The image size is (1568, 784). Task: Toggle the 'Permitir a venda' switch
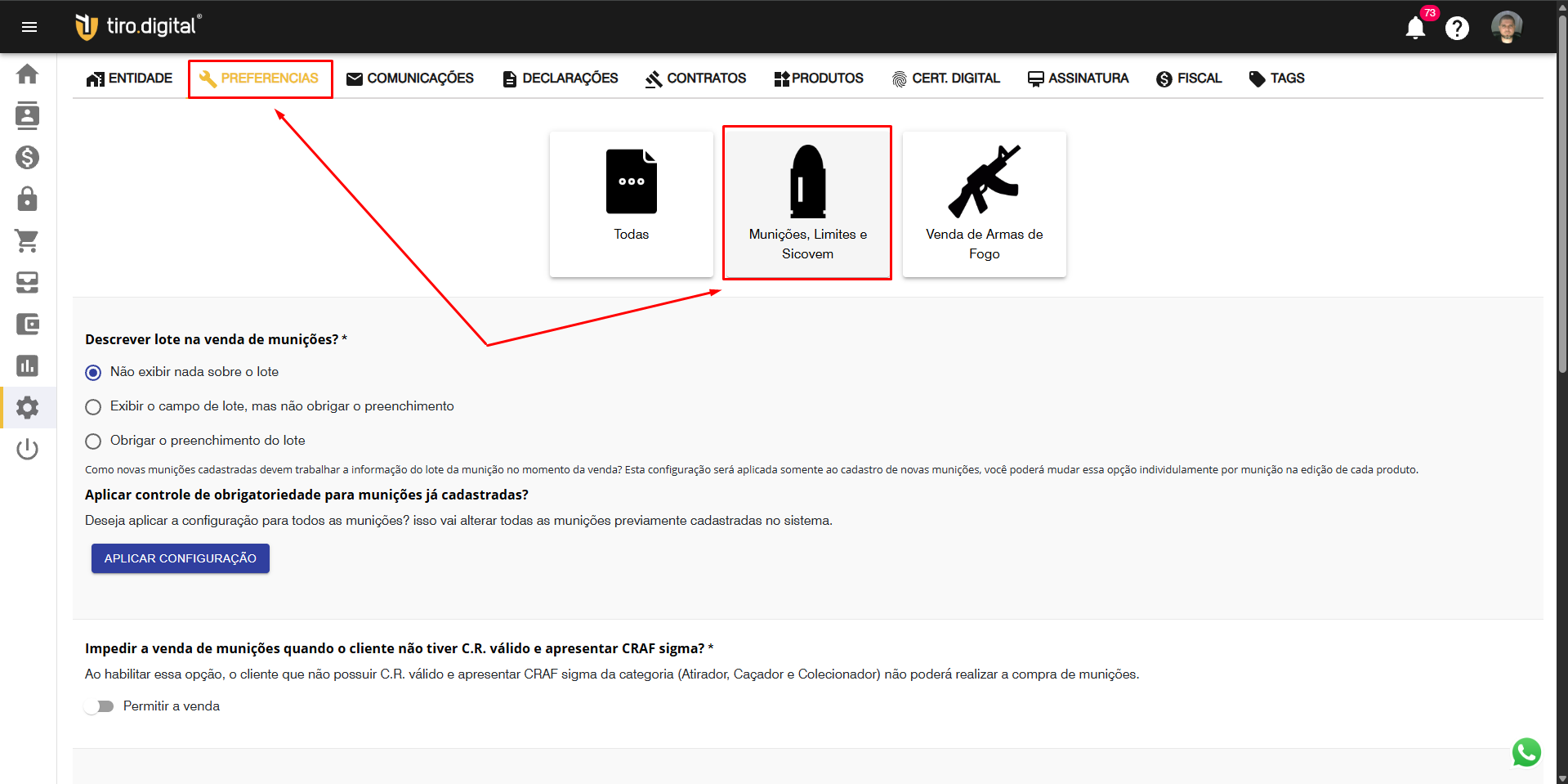tap(100, 706)
